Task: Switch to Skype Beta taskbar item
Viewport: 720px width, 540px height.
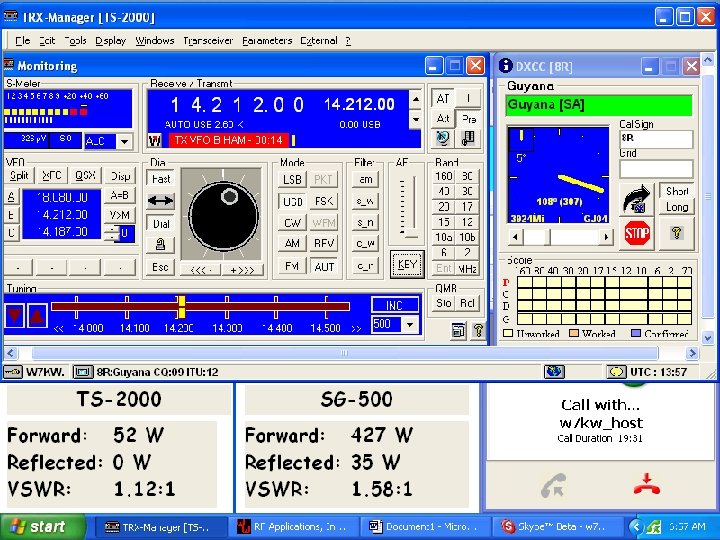Action: point(557,527)
